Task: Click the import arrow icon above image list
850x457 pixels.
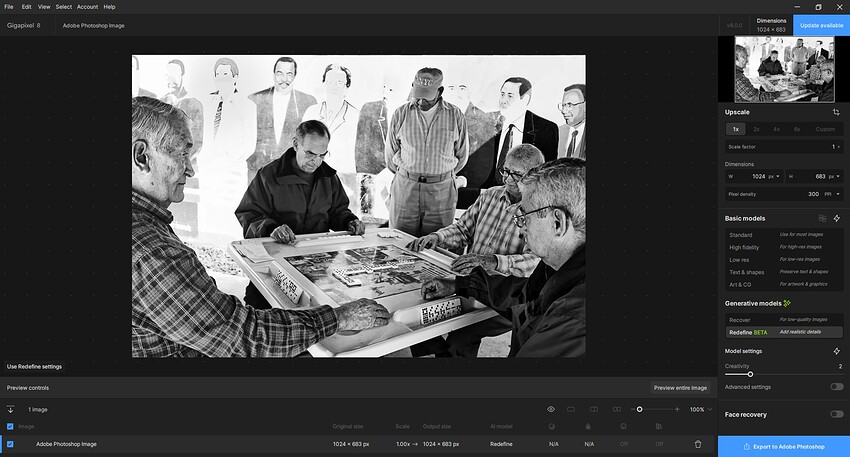Action: tap(11, 409)
